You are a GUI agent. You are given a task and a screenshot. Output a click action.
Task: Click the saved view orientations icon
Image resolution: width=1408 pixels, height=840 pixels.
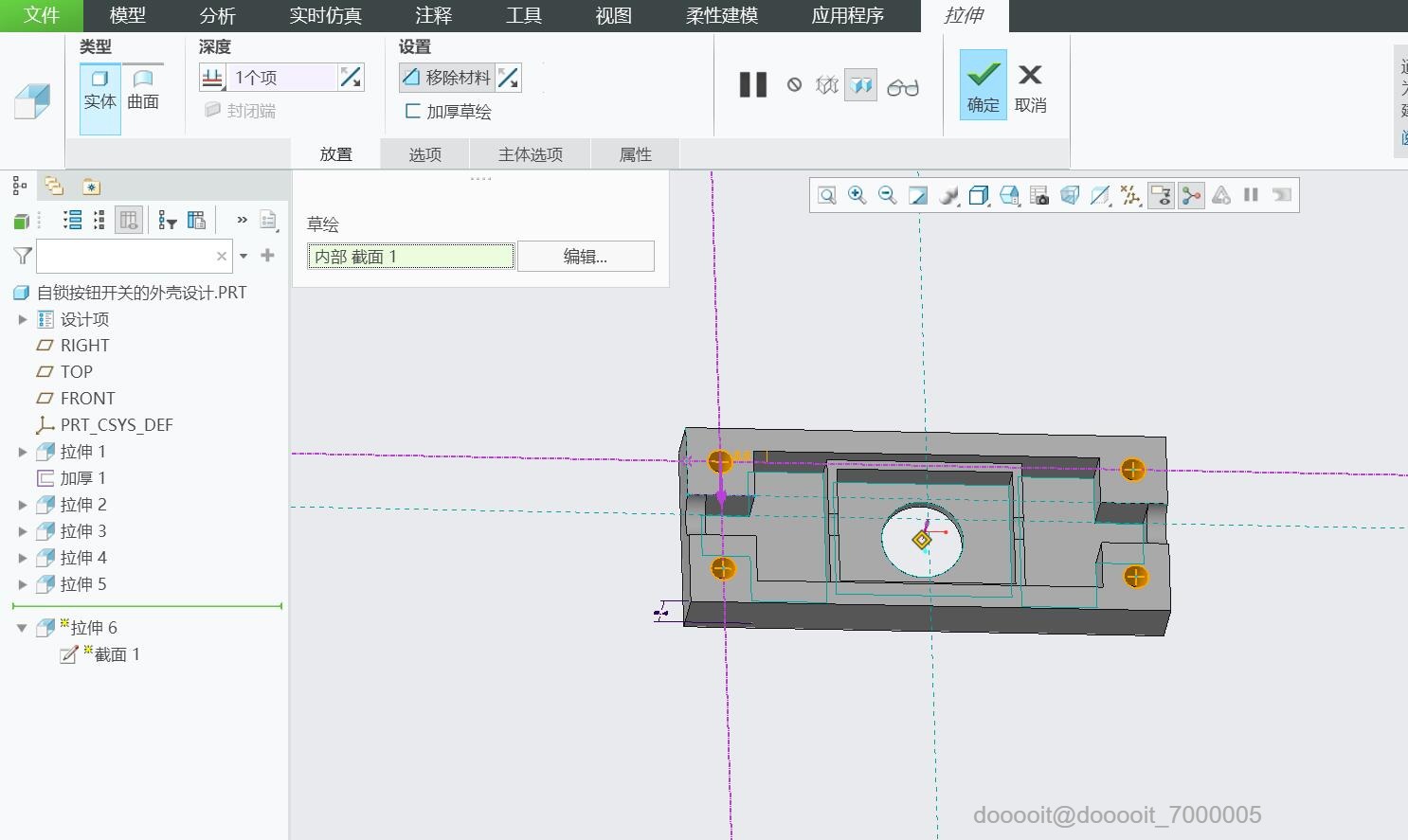pyautogui.click(x=1008, y=195)
